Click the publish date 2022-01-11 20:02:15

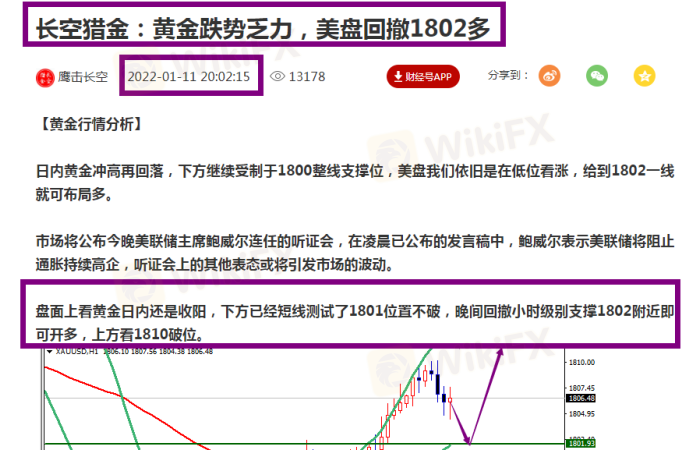[191, 76]
